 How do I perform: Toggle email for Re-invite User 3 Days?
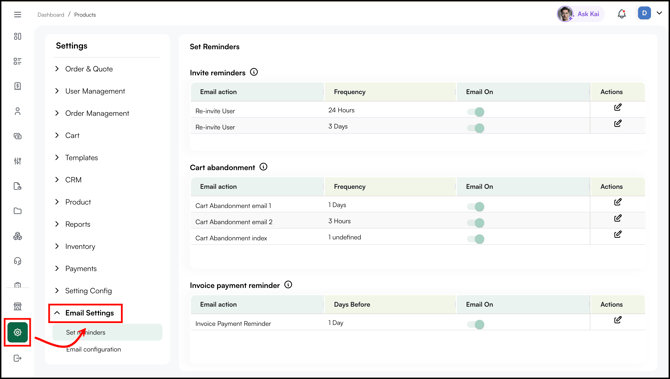pyautogui.click(x=476, y=128)
